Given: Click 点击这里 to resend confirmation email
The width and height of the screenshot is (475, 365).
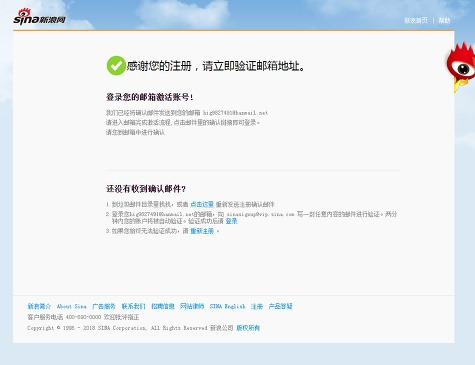Looking at the screenshot, I should click(x=202, y=204).
